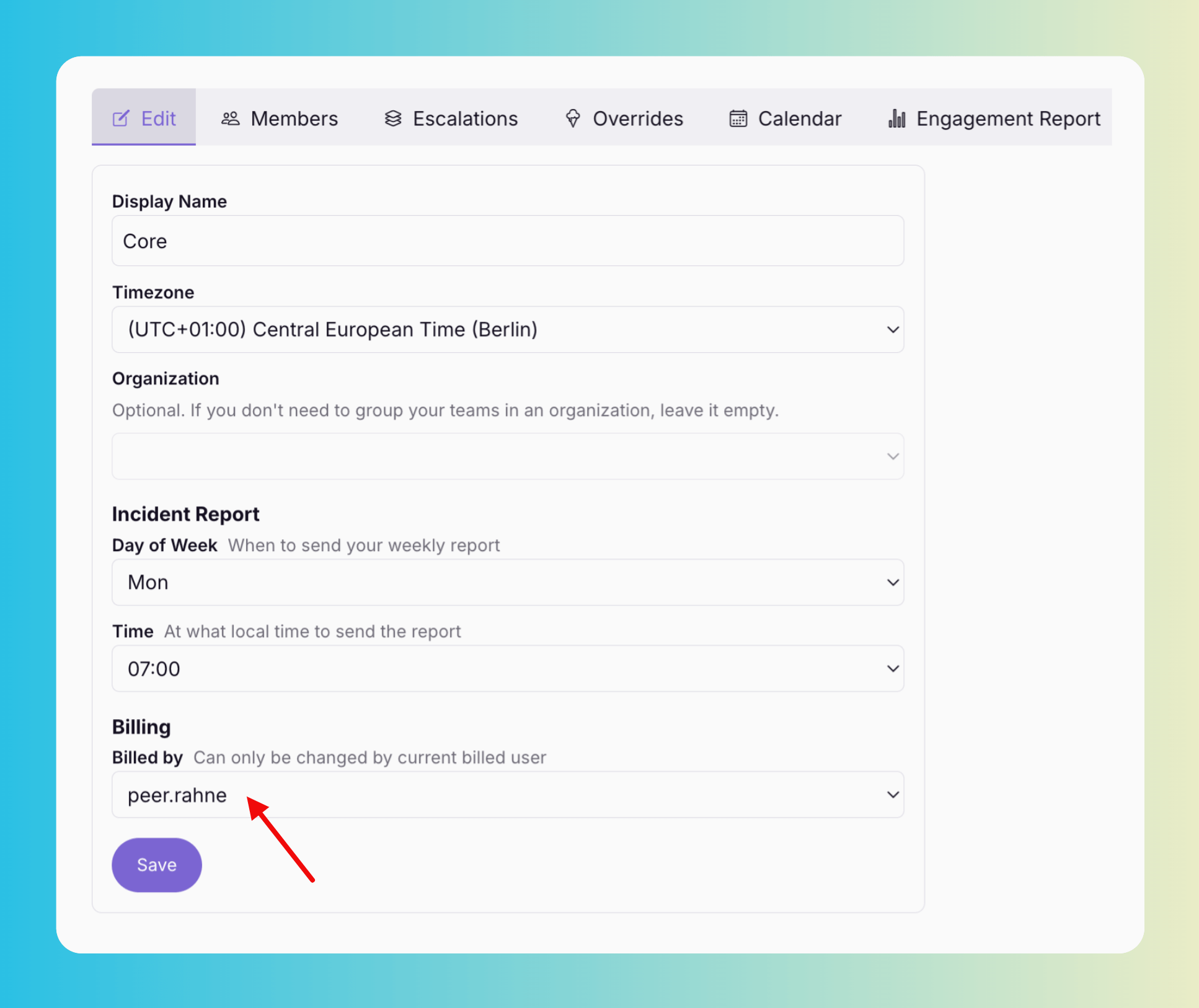Image resolution: width=1199 pixels, height=1008 pixels.
Task: Switch to the Escalations tab
Action: point(465,118)
